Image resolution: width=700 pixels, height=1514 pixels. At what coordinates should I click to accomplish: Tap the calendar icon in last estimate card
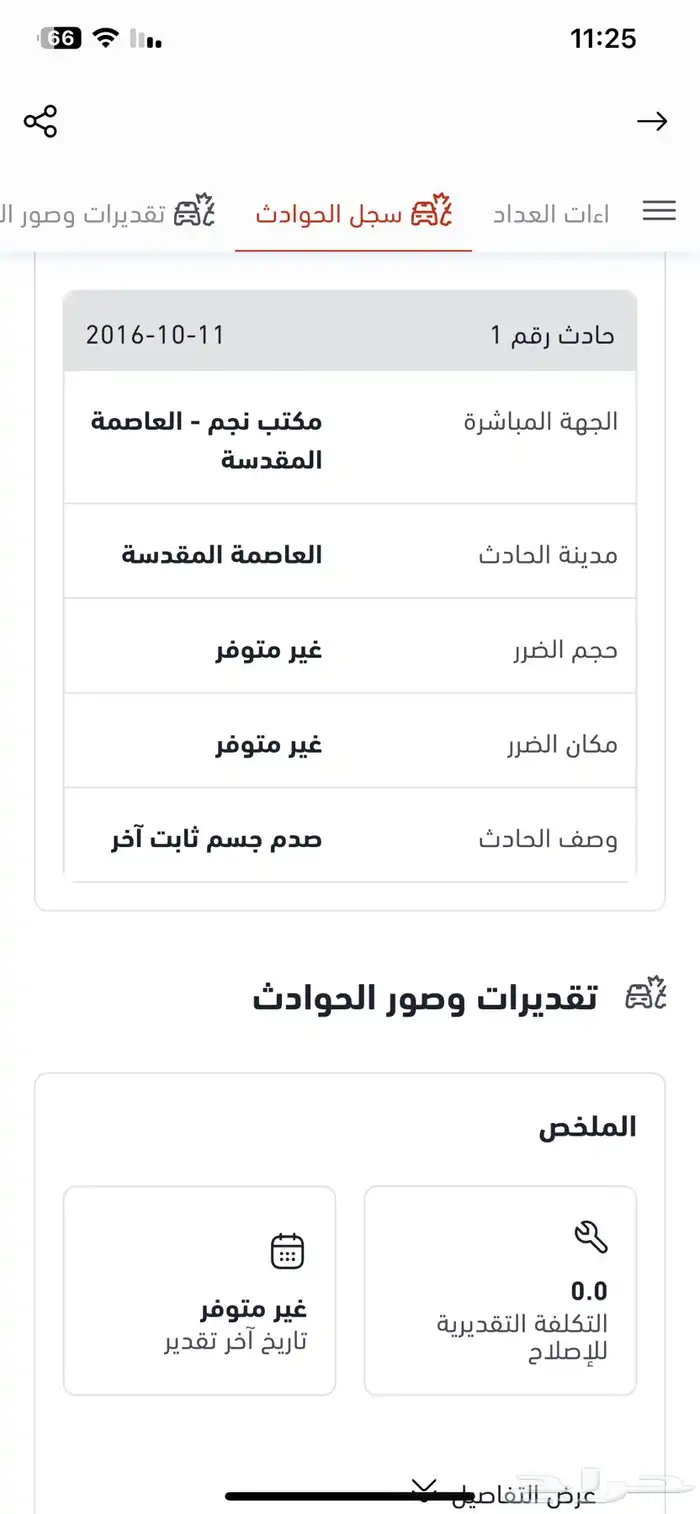click(288, 1251)
